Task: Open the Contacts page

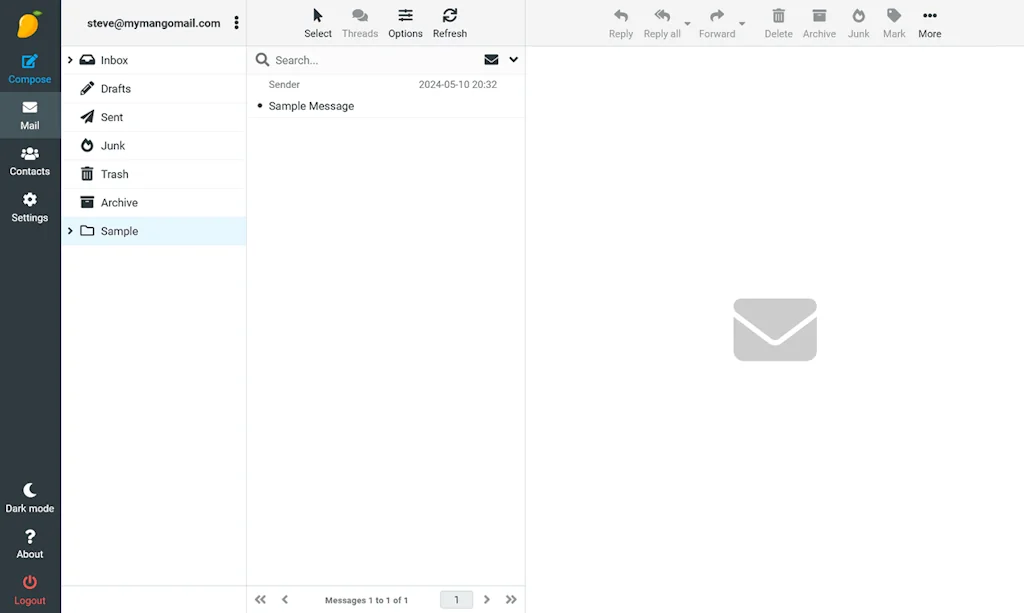Action: pyautogui.click(x=30, y=160)
